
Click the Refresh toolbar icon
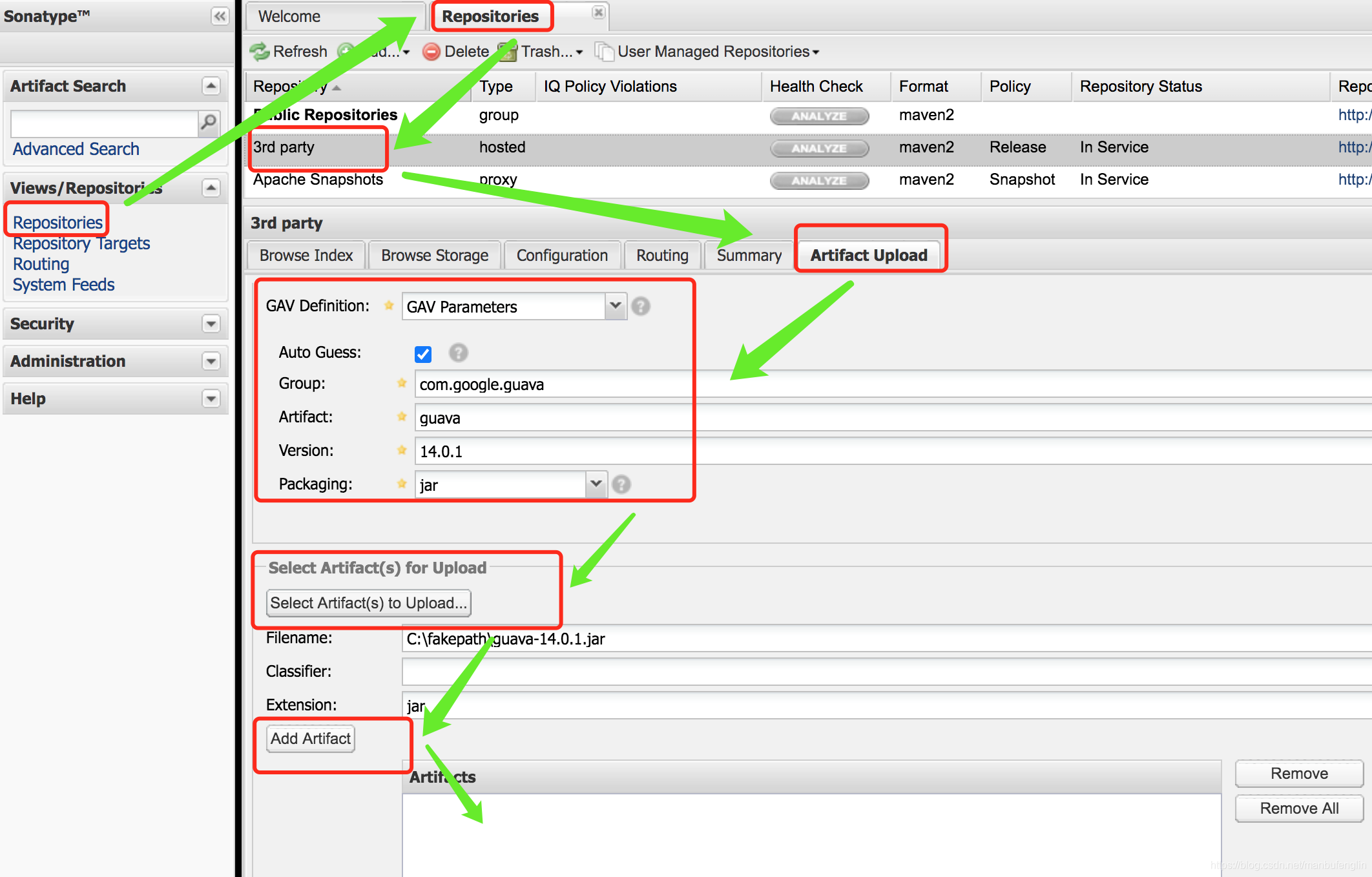point(260,52)
